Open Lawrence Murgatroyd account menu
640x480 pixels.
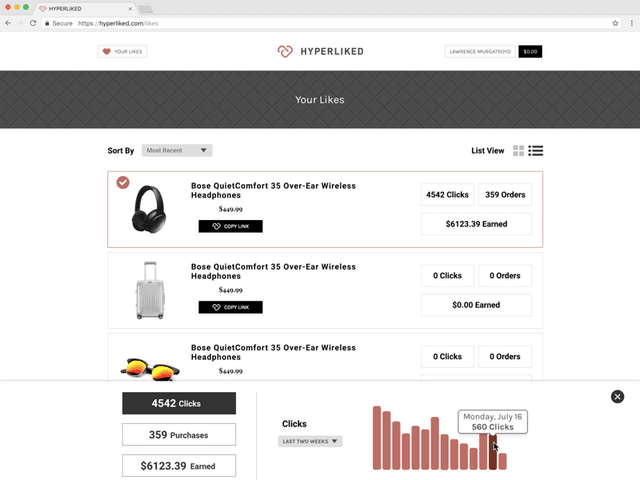coord(479,51)
